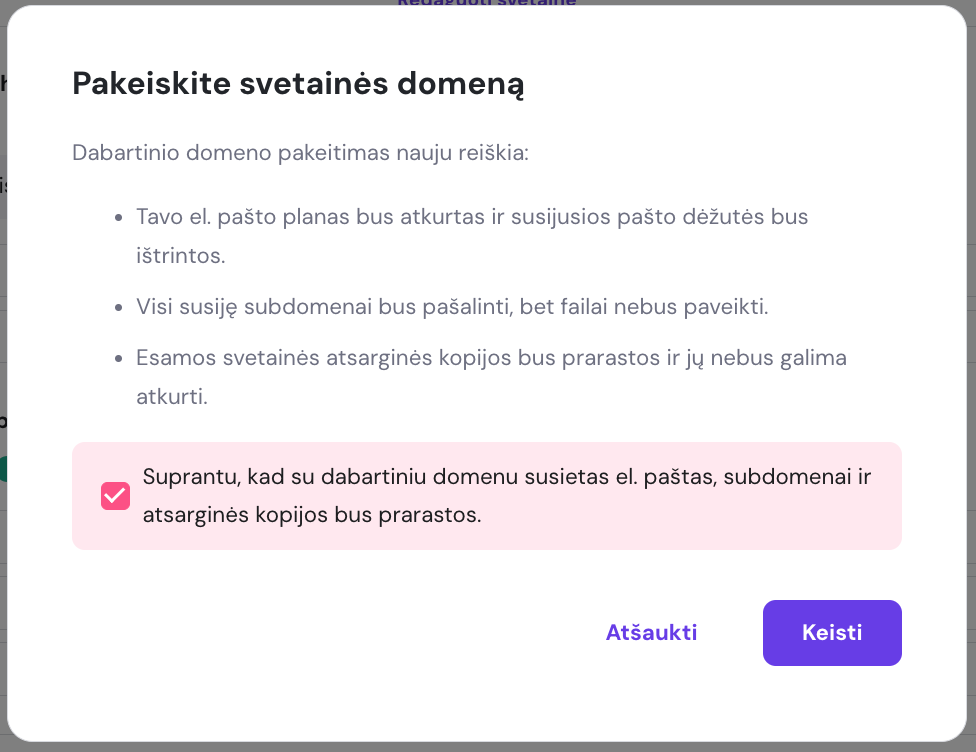This screenshot has height=752, width=976.
Task: Click "atsarginės kopijos bus prarastos." in the pink box
Action: (x=312, y=516)
